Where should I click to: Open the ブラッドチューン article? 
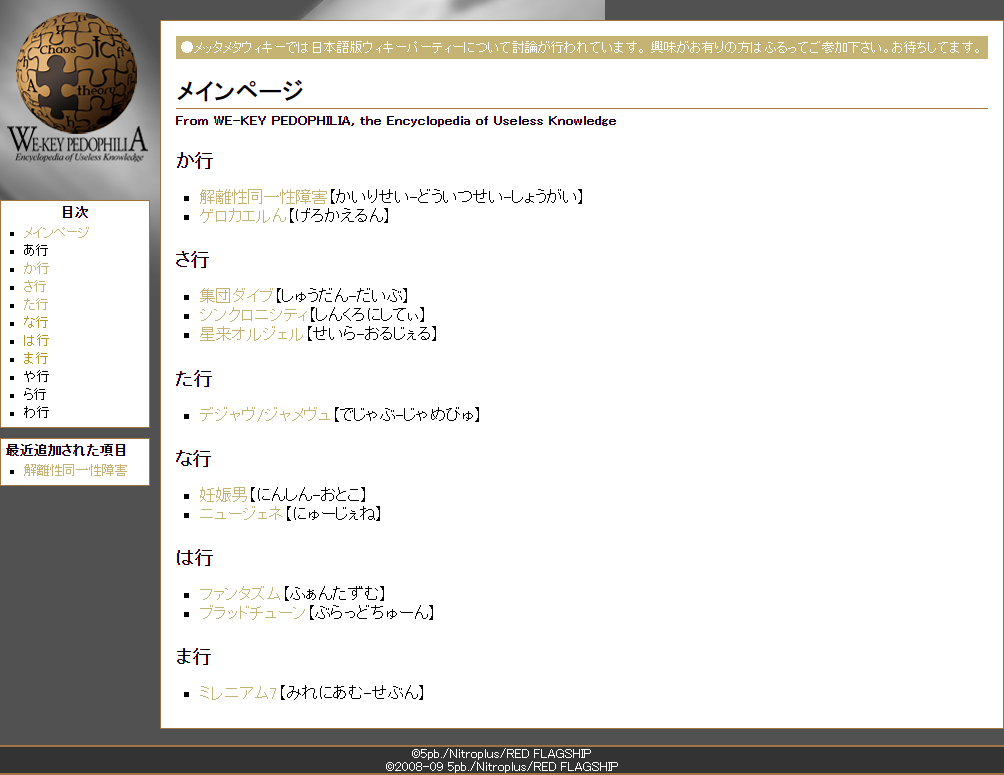click(252, 613)
